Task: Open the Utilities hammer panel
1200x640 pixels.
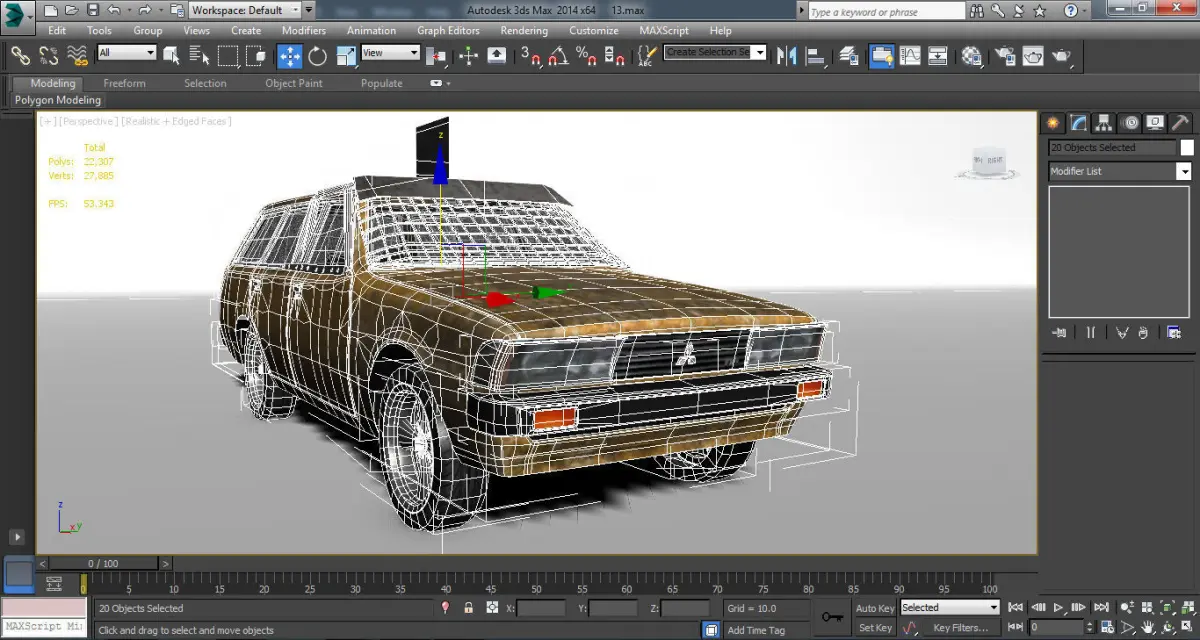Action: pos(1180,123)
